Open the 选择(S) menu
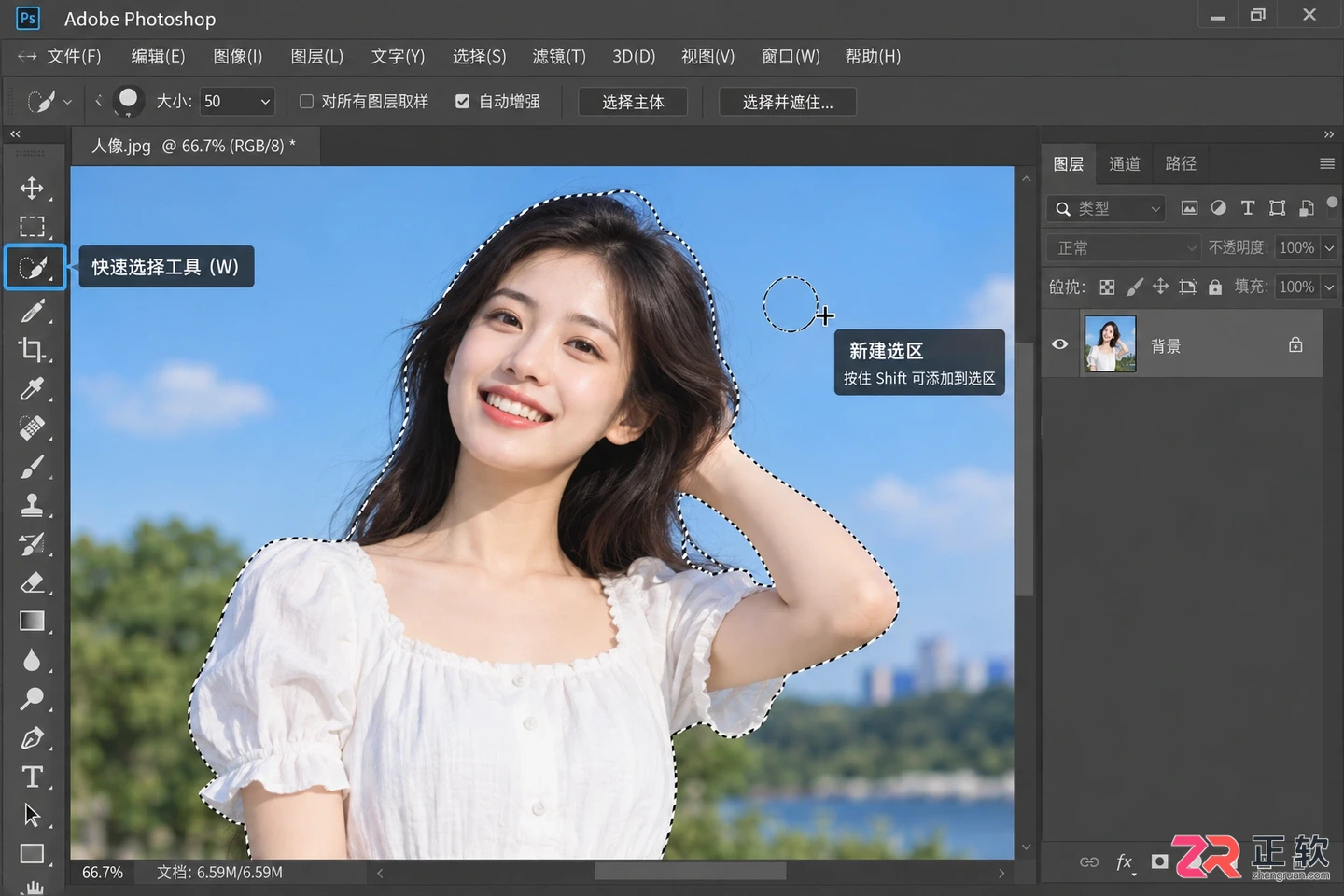 click(x=479, y=56)
